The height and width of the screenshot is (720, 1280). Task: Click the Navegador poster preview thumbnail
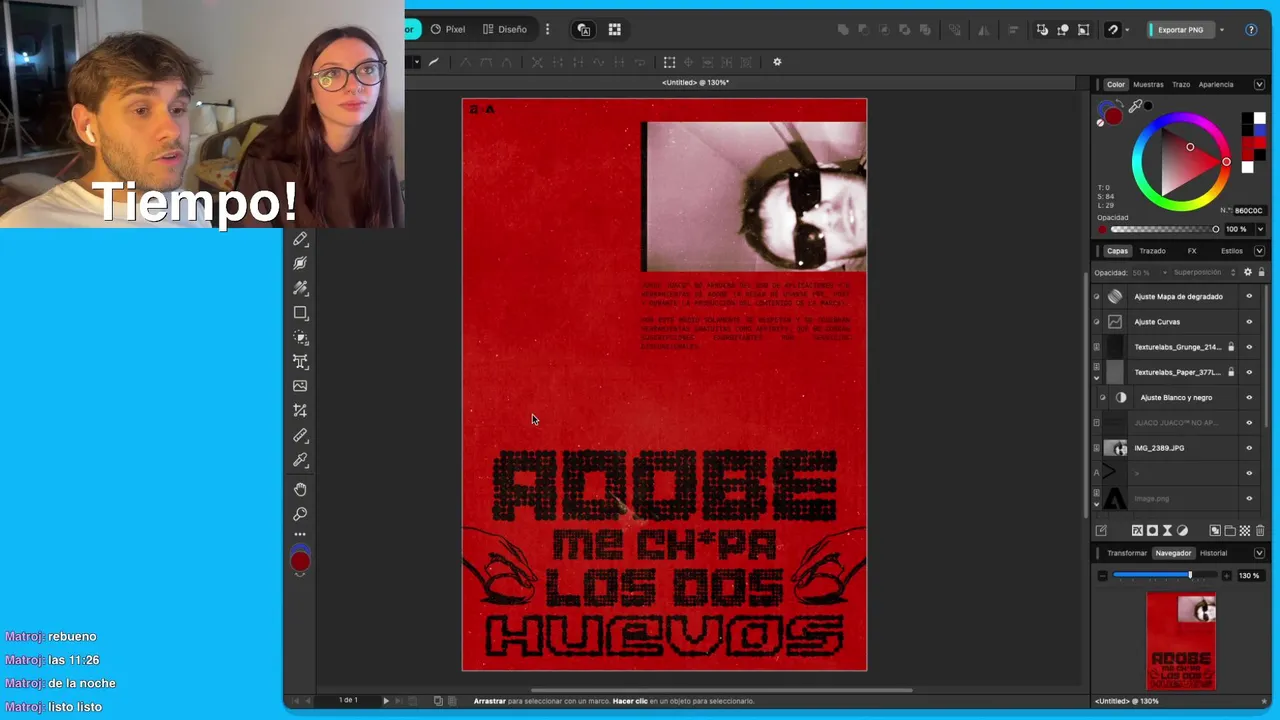[1181, 640]
